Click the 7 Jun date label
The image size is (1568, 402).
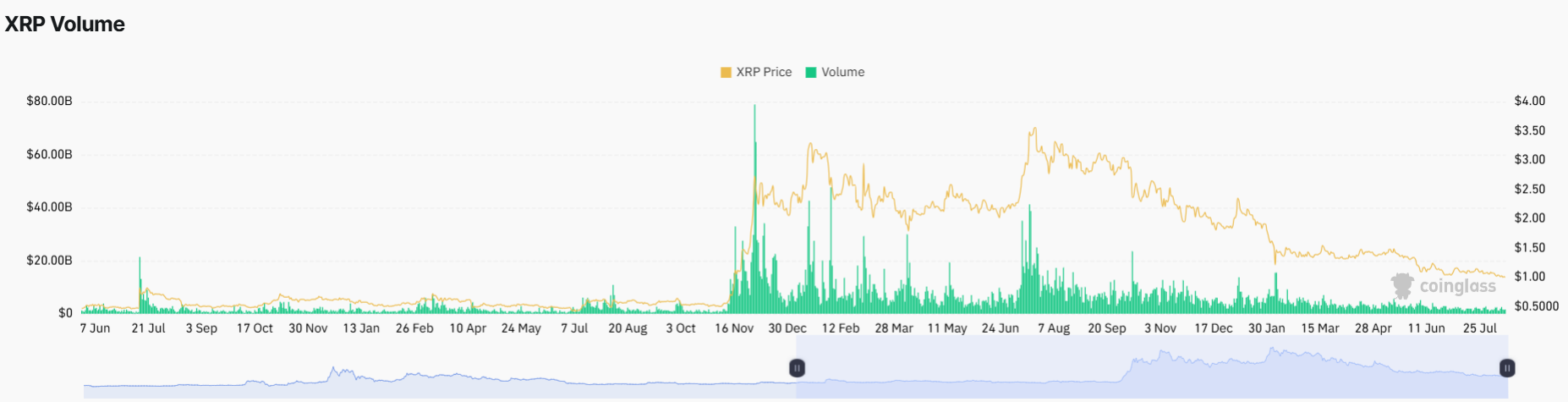coord(95,328)
